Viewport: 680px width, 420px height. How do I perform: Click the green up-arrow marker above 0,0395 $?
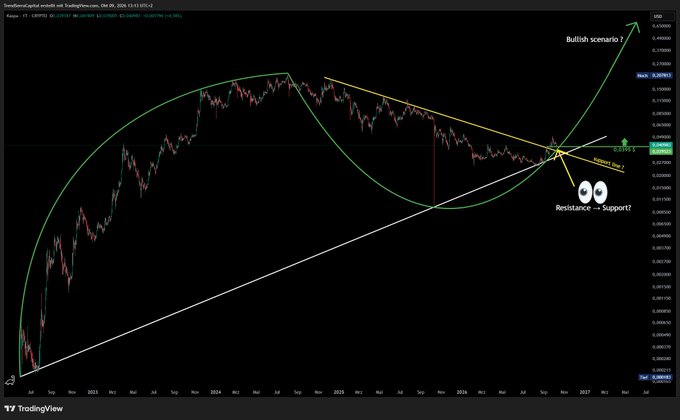tap(624, 142)
